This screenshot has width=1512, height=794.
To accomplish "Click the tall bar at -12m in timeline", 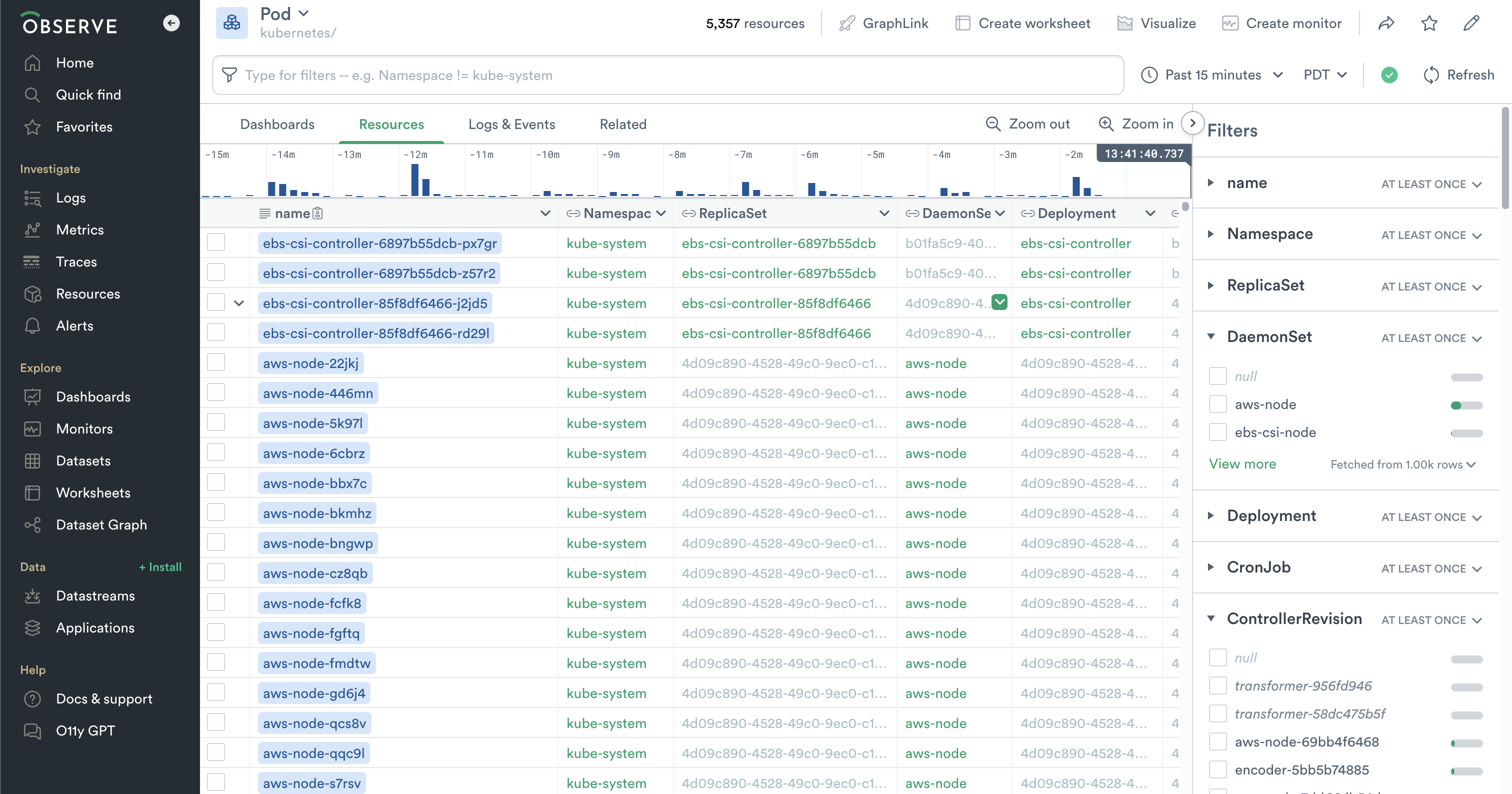I will tap(415, 179).
